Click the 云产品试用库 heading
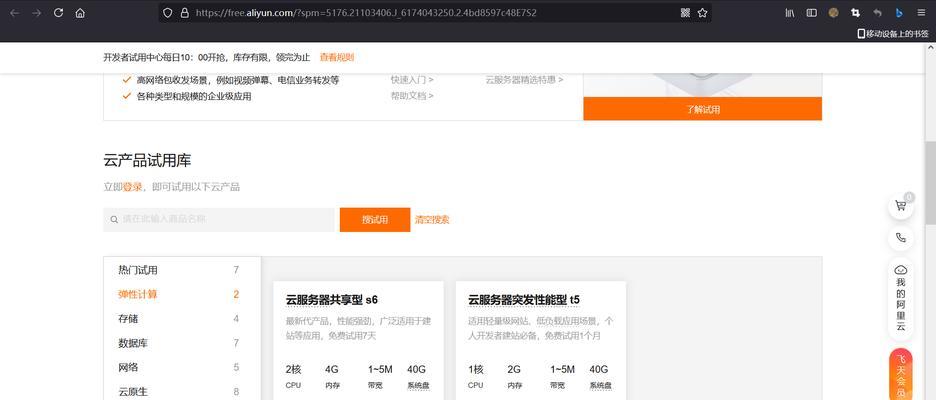Image resolution: width=936 pixels, height=400 pixels. tap(147, 161)
